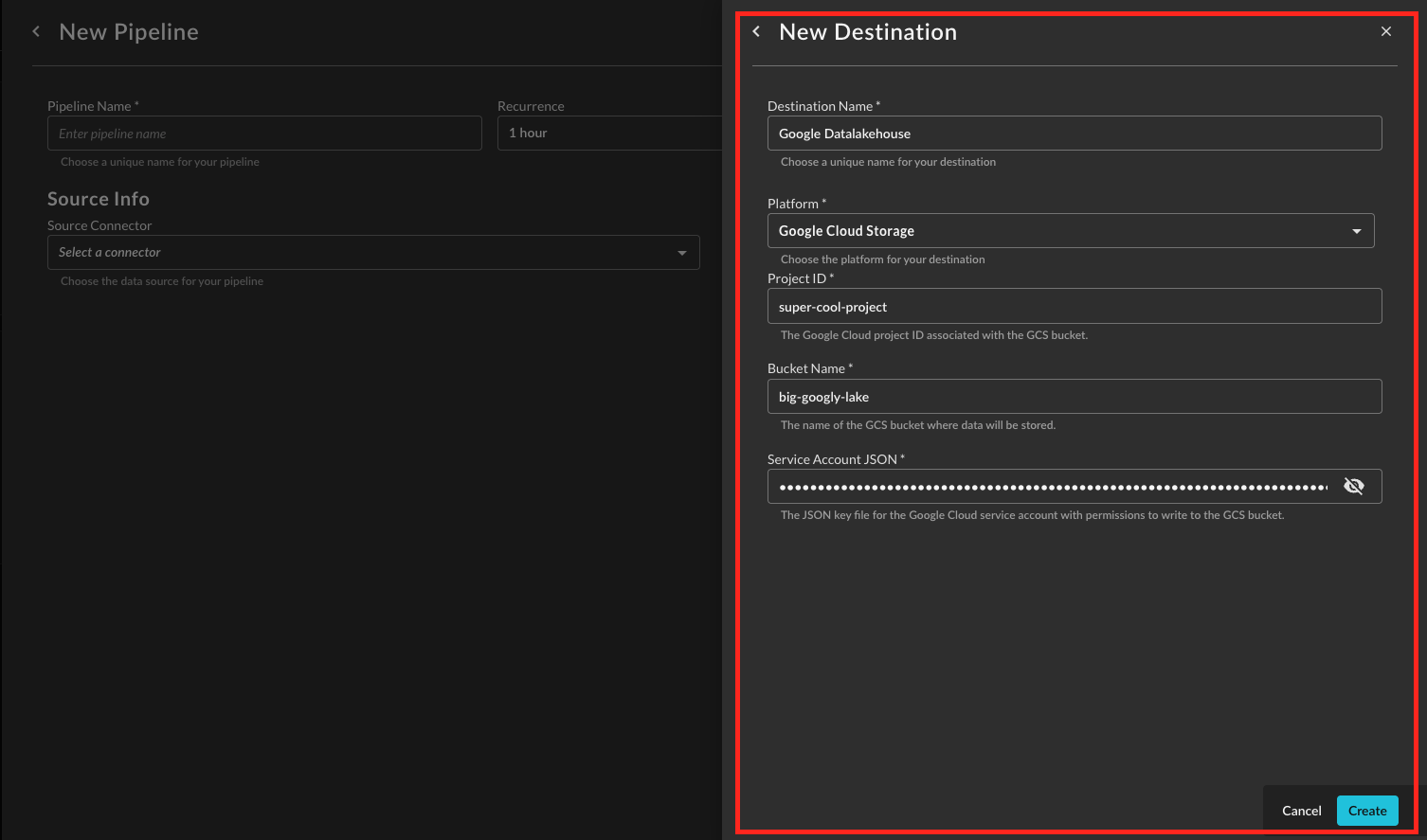This screenshot has width=1427, height=840.
Task: Click hint 'Choose the data source for your pipeline'
Action: (162, 281)
